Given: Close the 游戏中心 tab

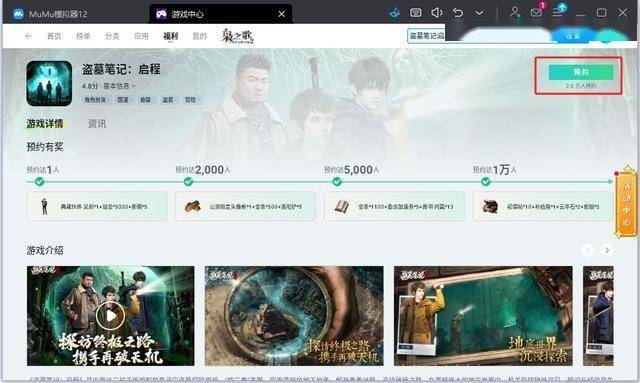Looking at the screenshot, I should tap(282, 14).
